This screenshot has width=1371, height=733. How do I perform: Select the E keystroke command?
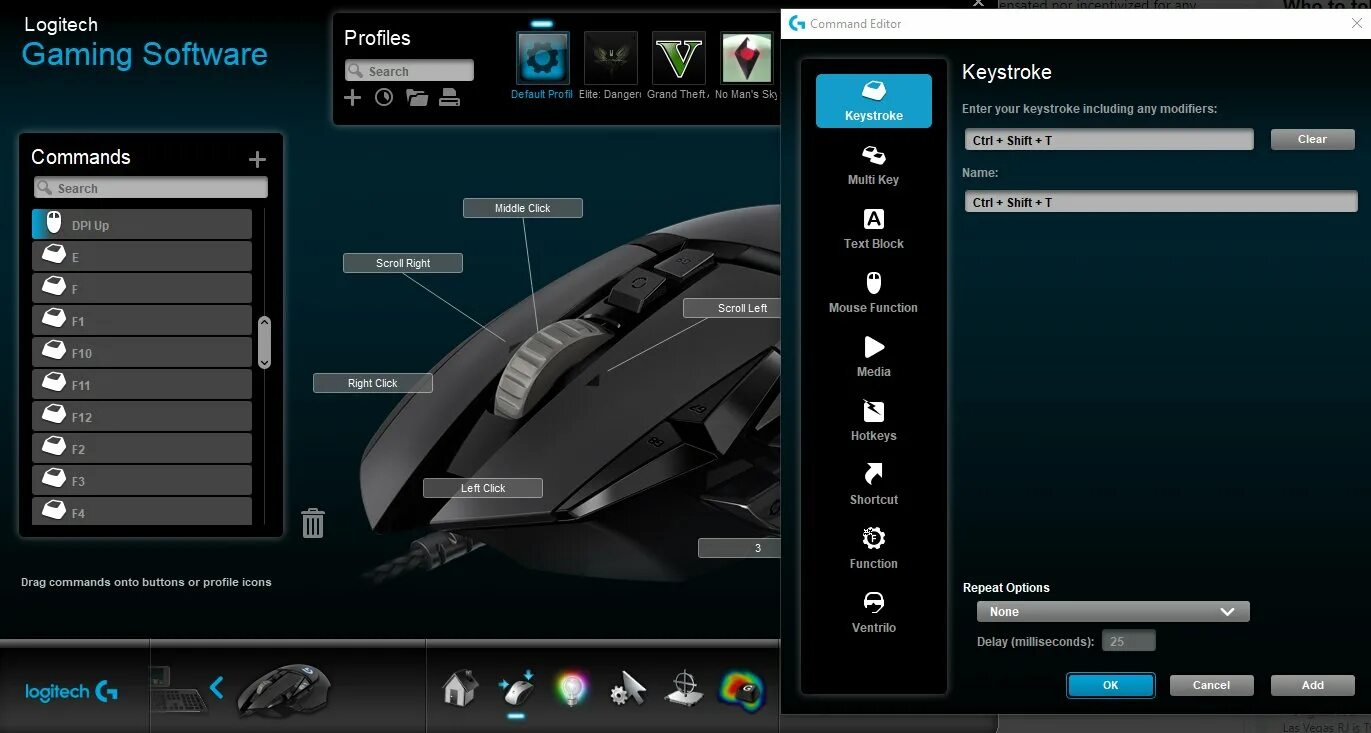[x=142, y=256]
